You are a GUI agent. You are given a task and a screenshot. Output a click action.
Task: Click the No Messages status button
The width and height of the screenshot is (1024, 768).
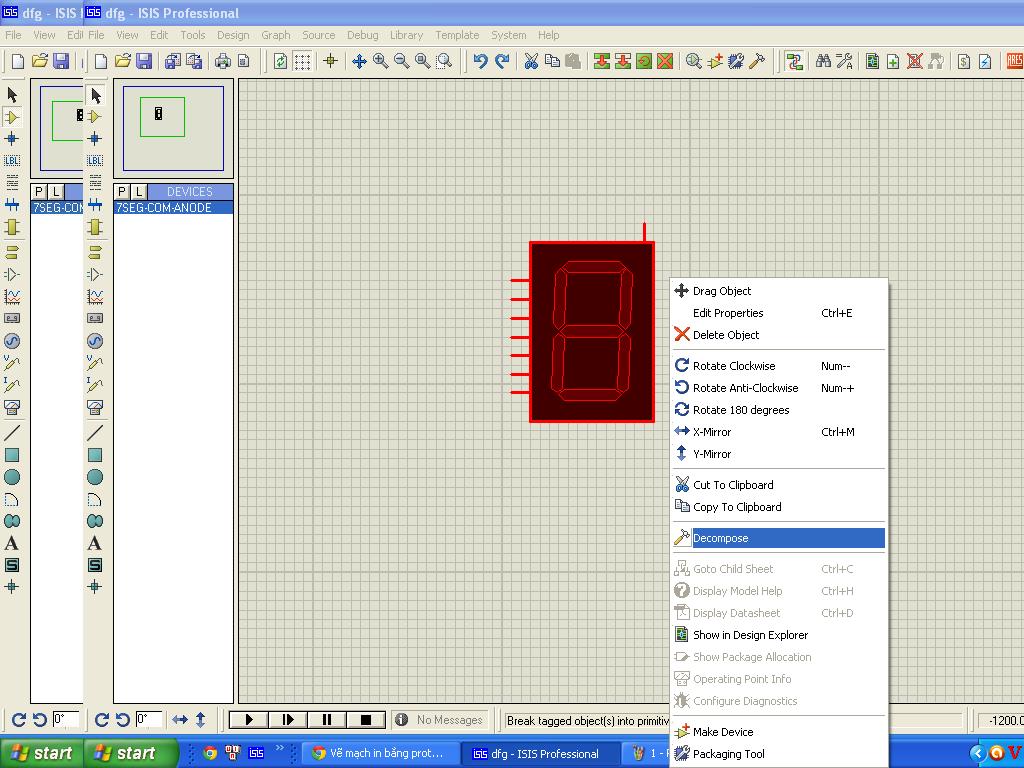point(440,720)
